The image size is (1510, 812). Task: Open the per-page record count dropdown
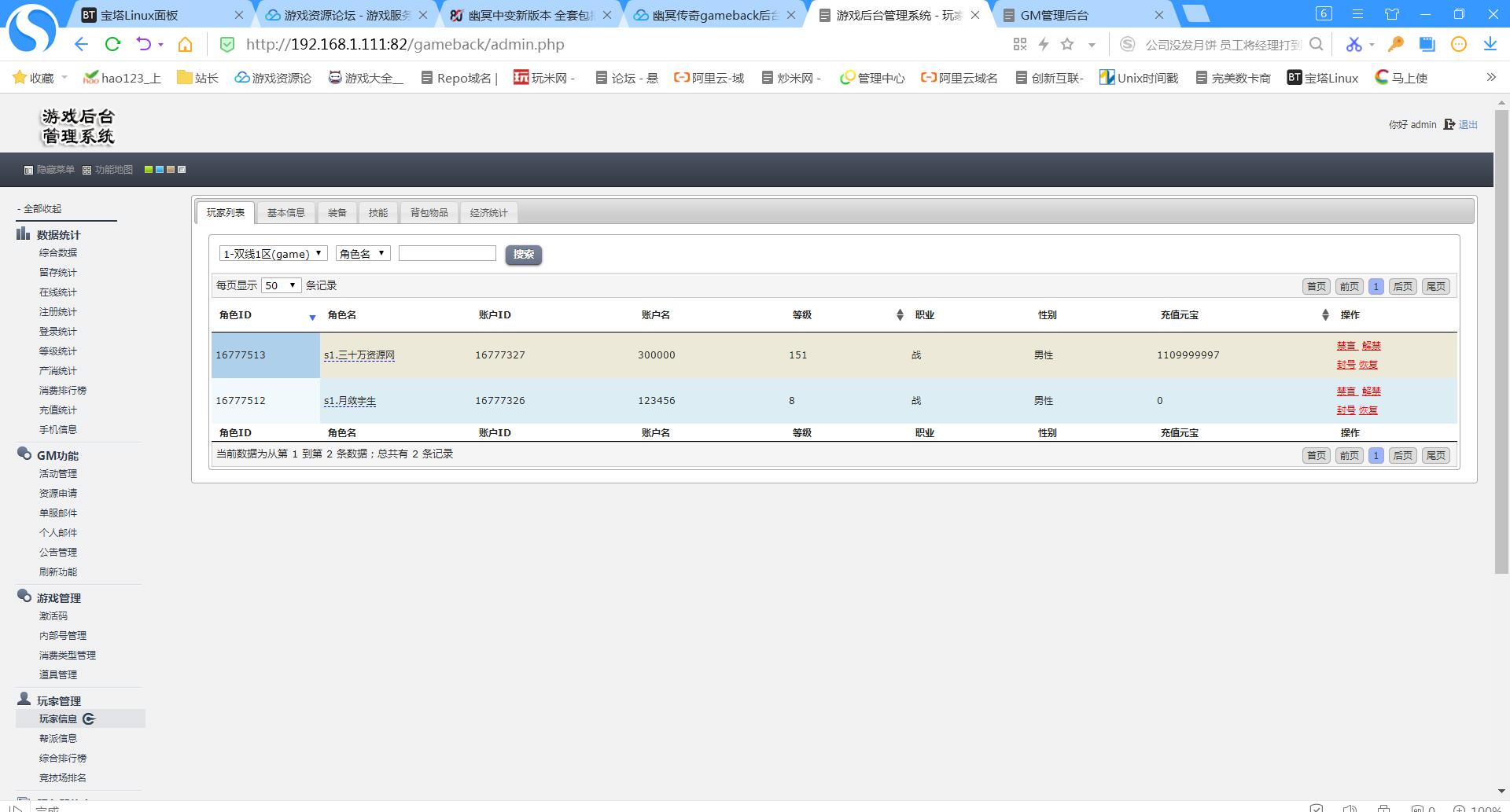pyautogui.click(x=281, y=285)
